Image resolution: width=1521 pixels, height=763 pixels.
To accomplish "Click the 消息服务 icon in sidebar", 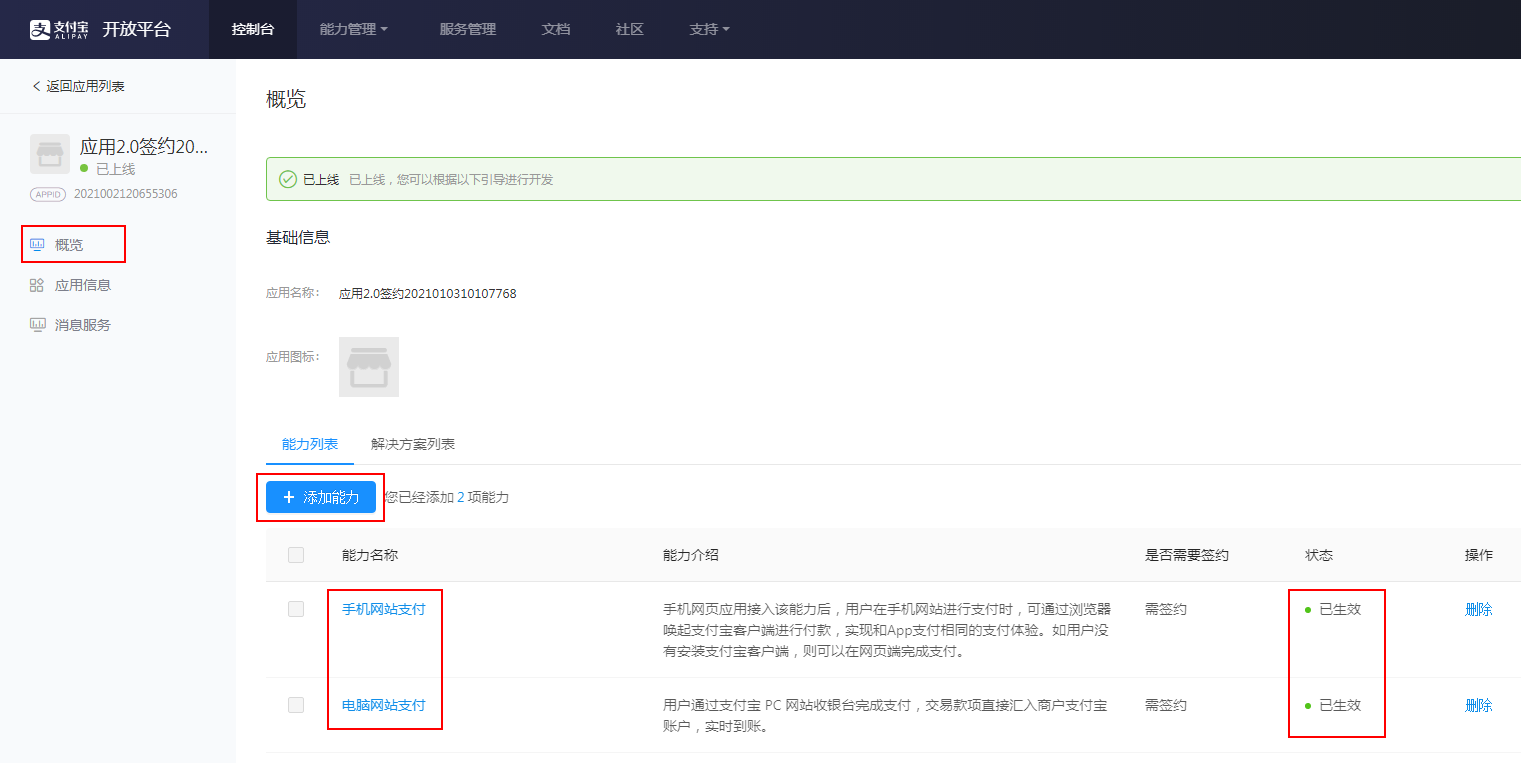I will point(38,325).
